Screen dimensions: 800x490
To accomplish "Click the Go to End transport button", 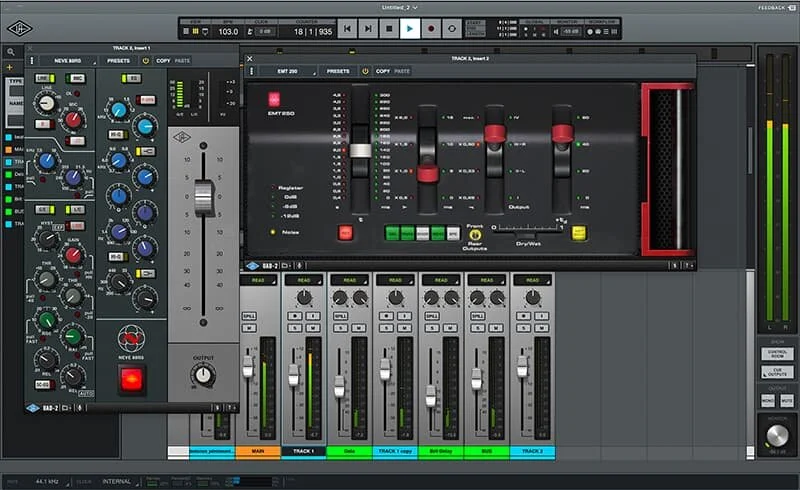I will point(368,29).
